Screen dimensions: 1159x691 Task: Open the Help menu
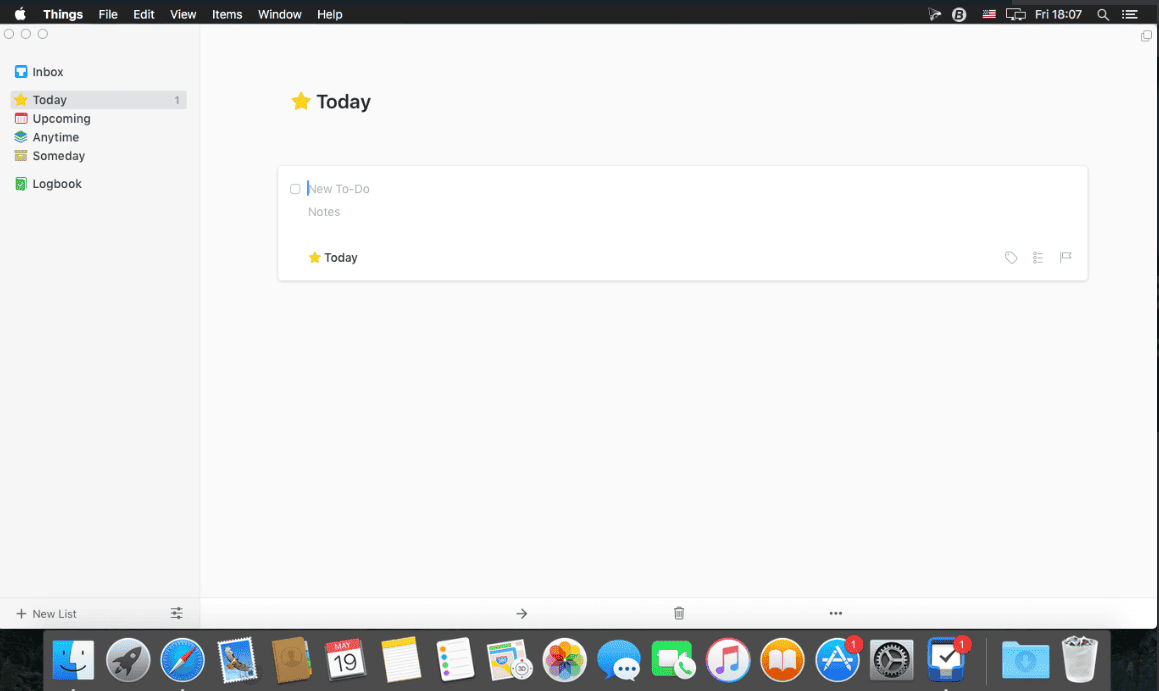point(330,14)
